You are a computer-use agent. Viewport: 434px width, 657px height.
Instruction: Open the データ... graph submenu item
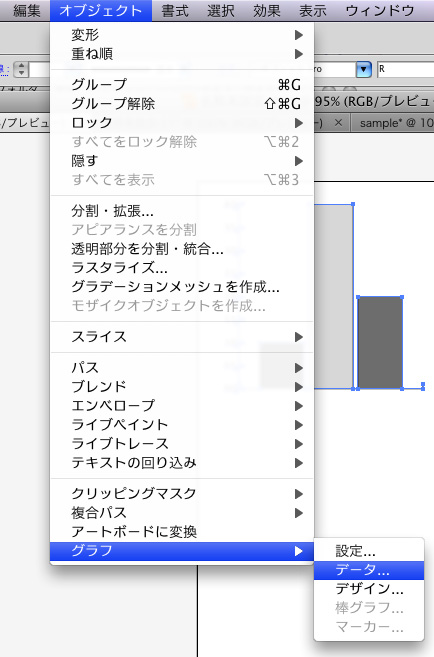pyautogui.click(x=369, y=570)
